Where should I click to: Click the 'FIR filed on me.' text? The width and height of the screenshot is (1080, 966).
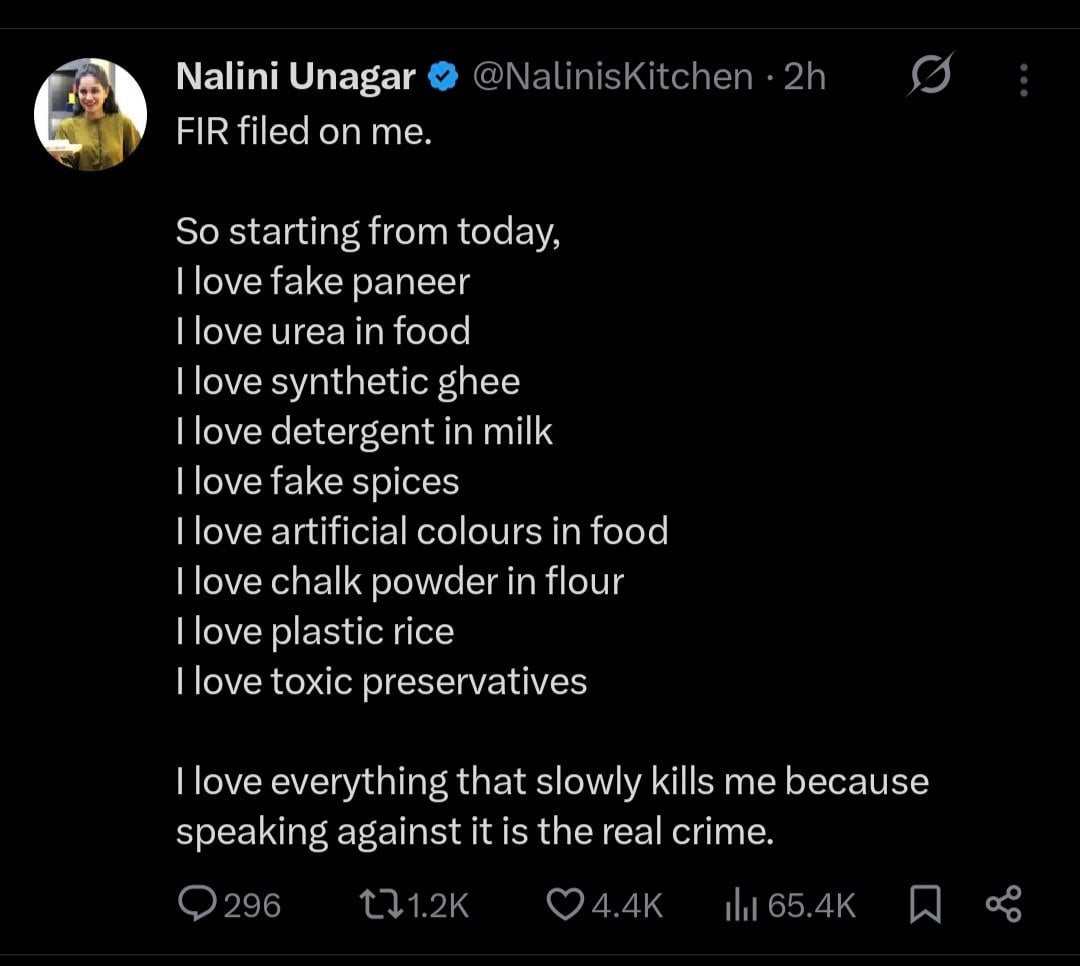point(304,130)
